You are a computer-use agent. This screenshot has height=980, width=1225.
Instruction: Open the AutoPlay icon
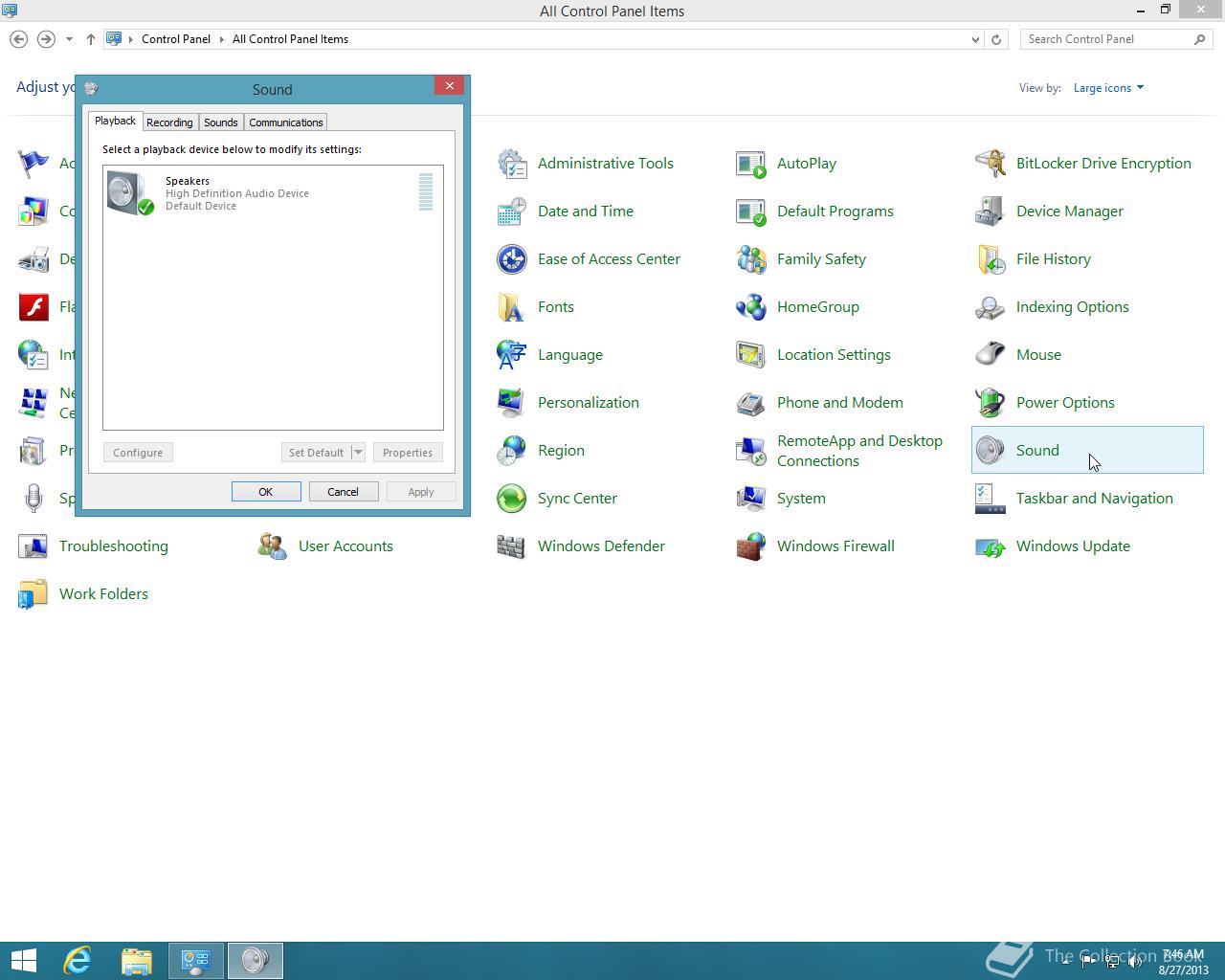tap(751, 164)
